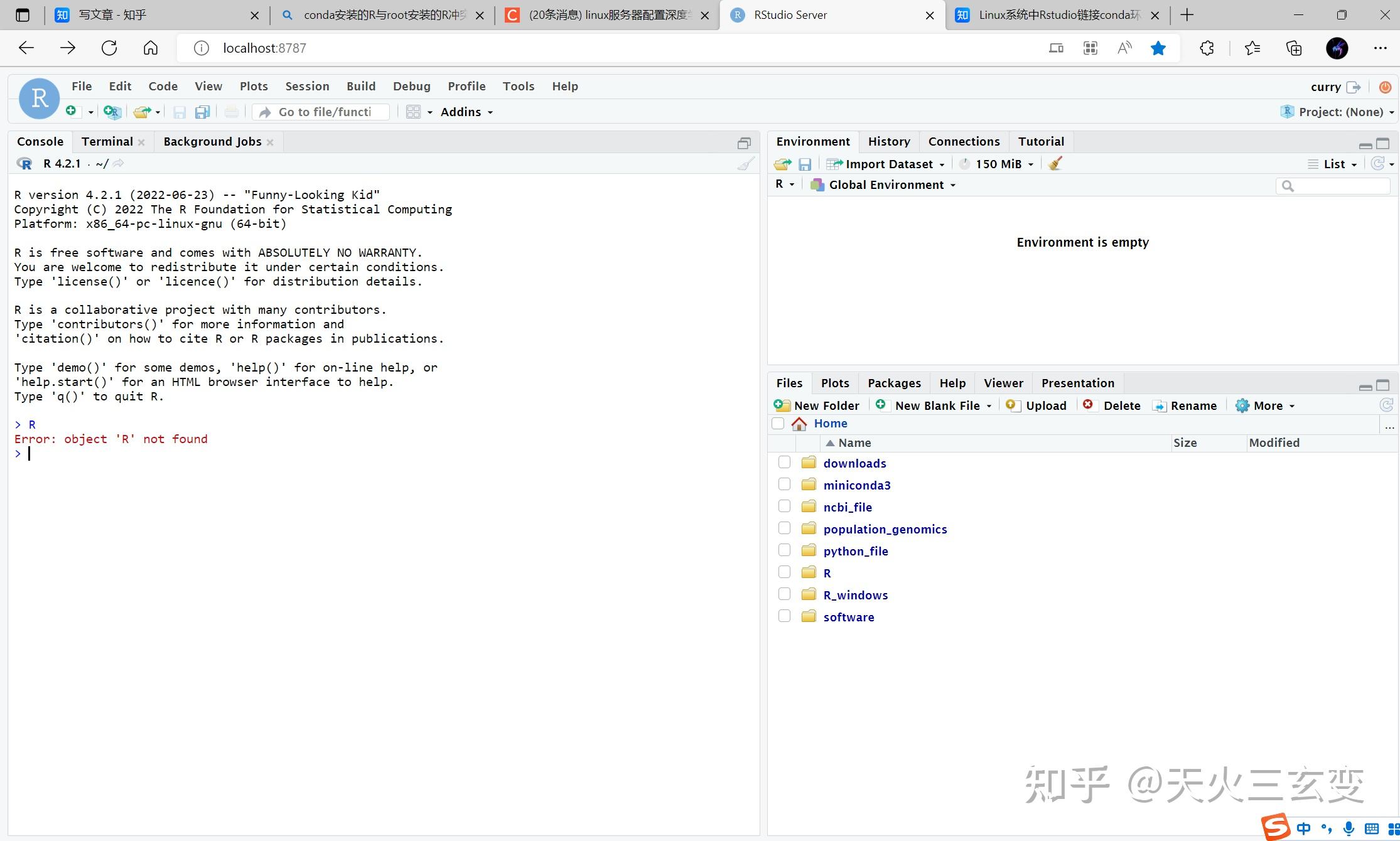The image size is (1400, 841).
Task: Click the Create a project icon
Action: coord(112,112)
